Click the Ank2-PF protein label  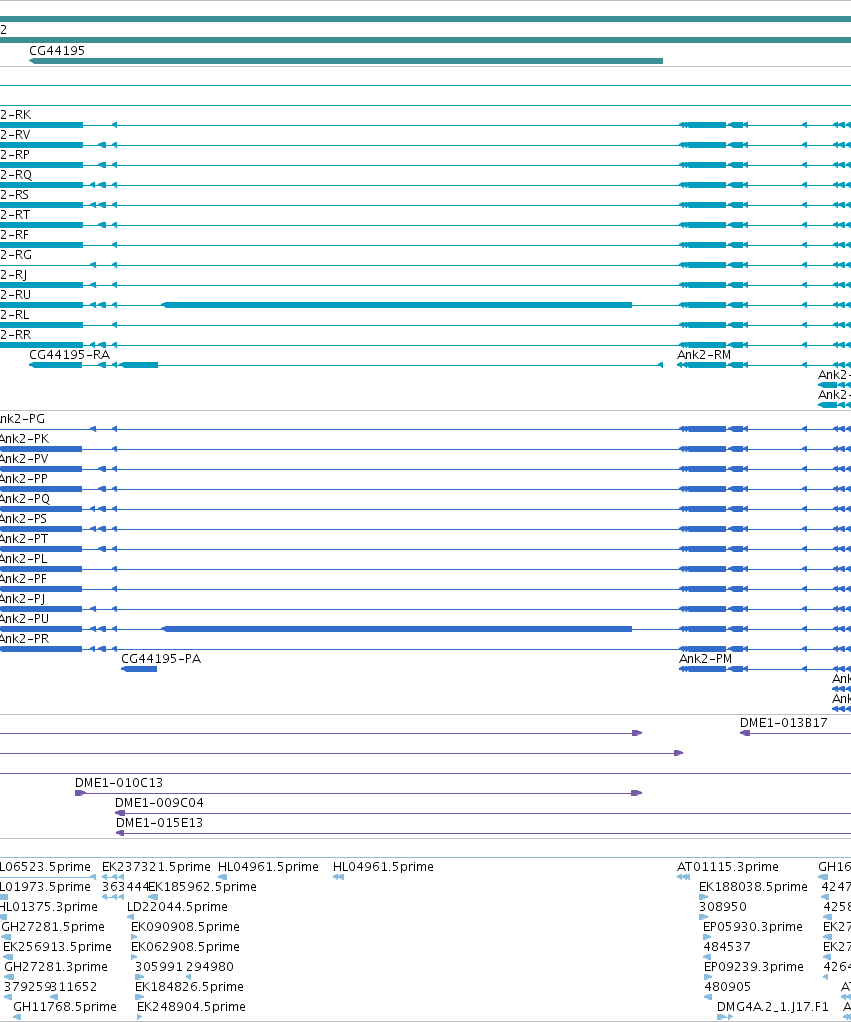[x=24, y=579]
